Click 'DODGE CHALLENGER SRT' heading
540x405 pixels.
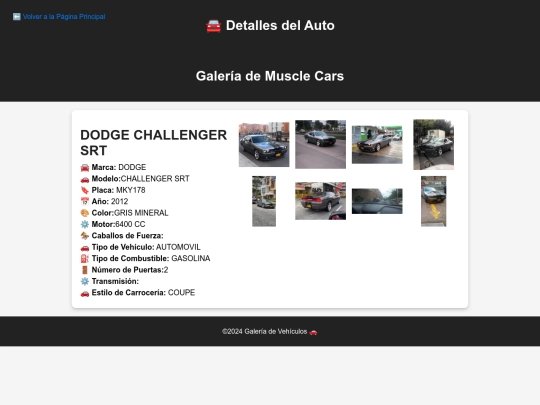[154, 143]
